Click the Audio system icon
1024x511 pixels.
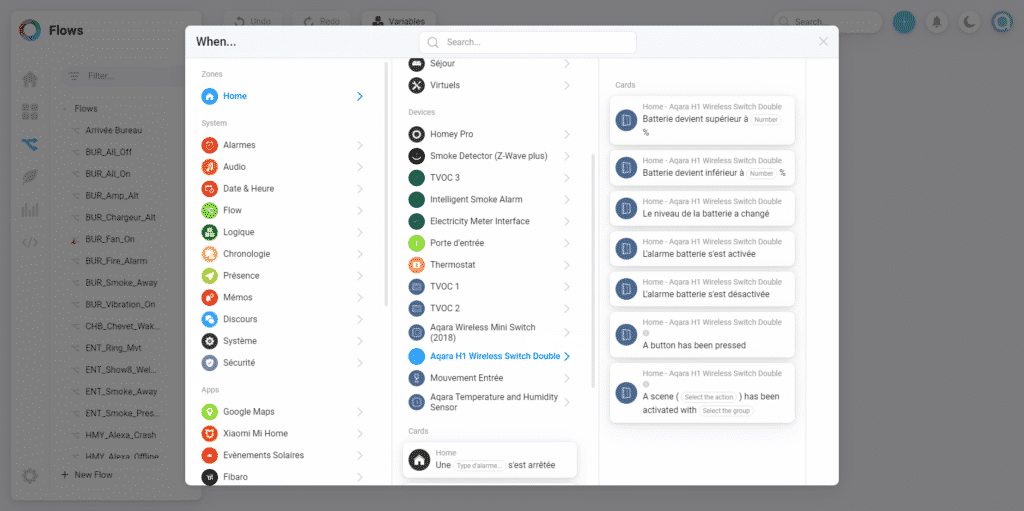coord(210,167)
